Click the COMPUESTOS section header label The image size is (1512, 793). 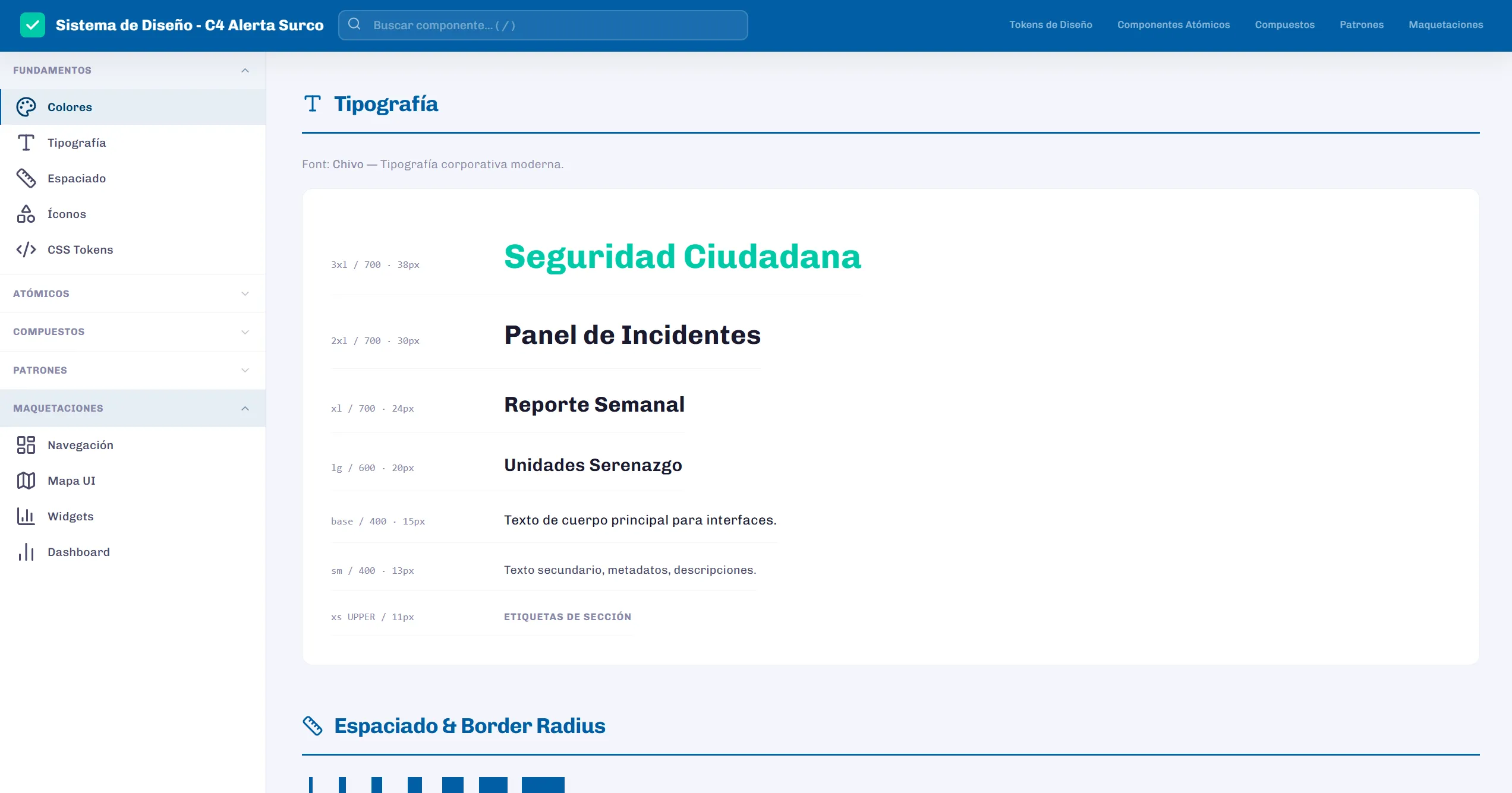tap(49, 332)
